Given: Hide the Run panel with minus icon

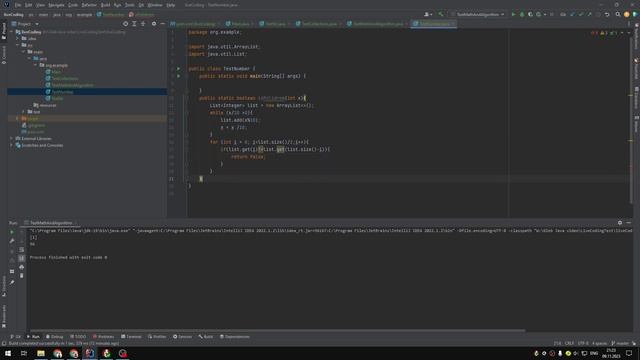Looking at the screenshot, I should click(x=629, y=223).
